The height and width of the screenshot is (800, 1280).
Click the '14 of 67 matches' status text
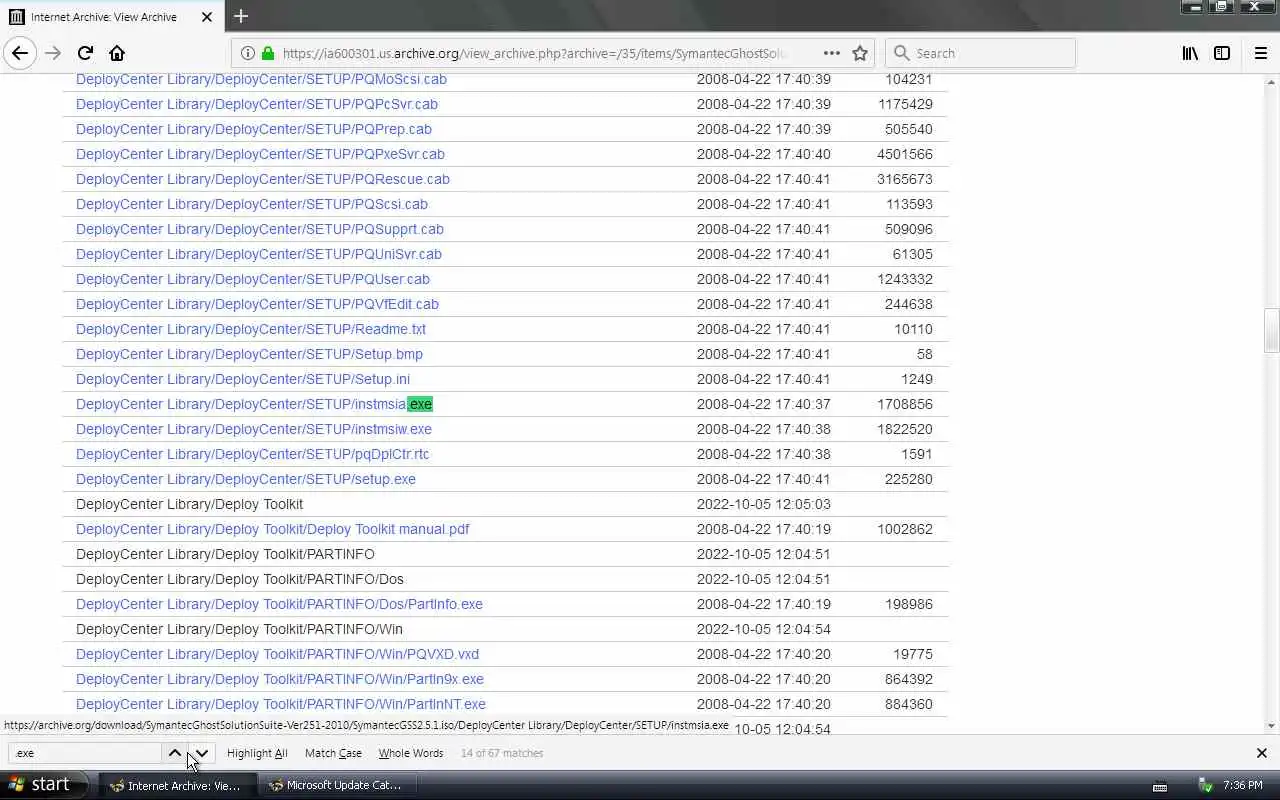pyautogui.click(x=502, y=753)
